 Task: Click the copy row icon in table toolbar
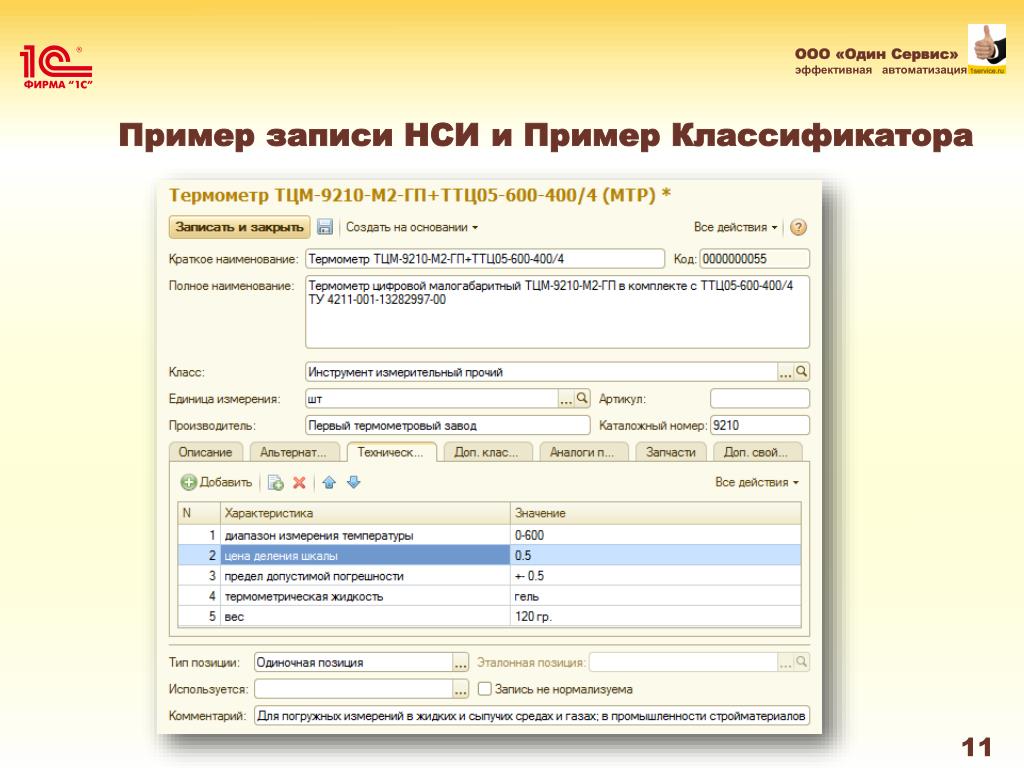pyautogui.click(x=276, y=483)
